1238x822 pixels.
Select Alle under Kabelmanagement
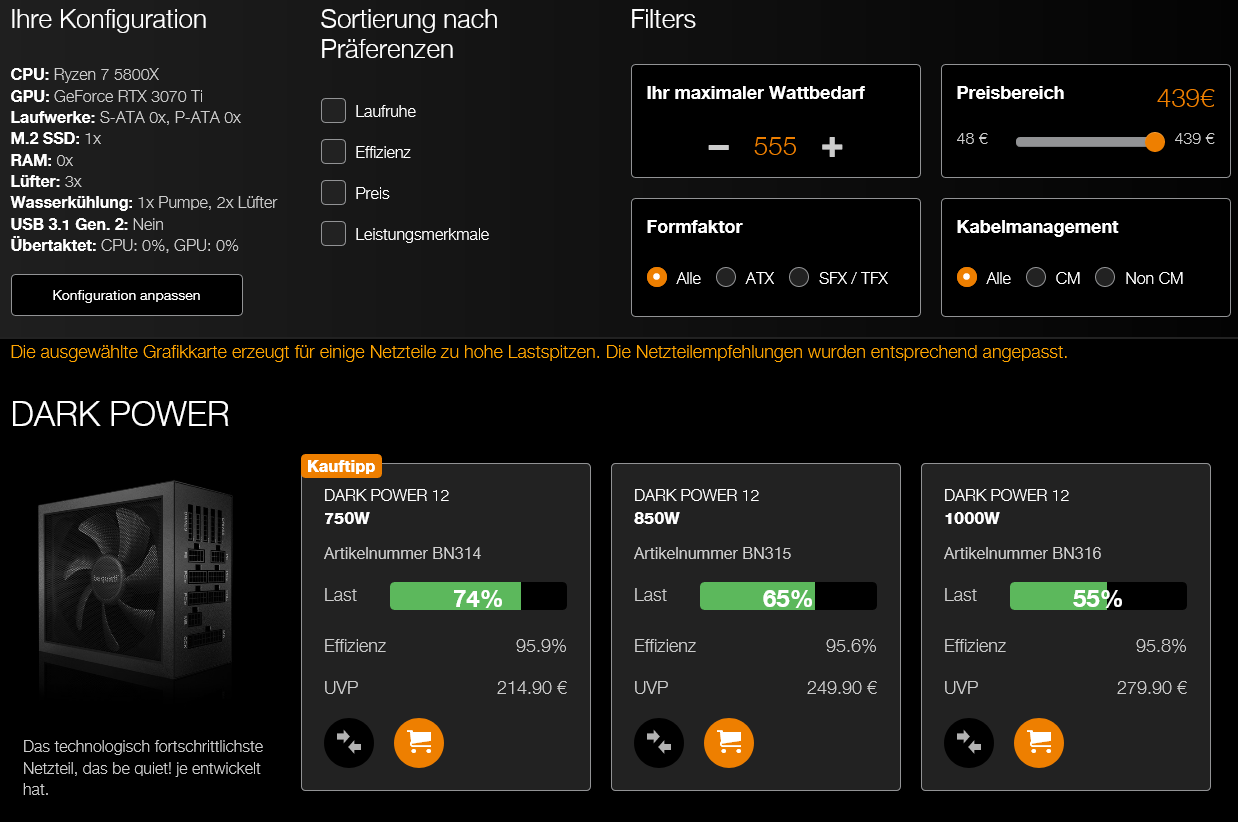pyautogui.click(x=967, y=277)
